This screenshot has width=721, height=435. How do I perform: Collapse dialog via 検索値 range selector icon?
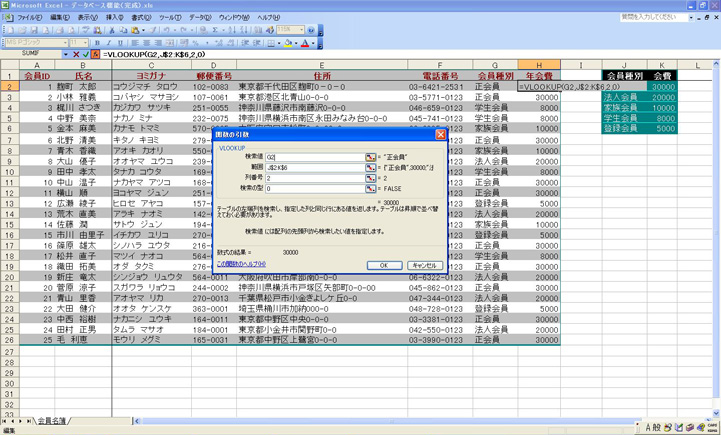tap(370, 157)
